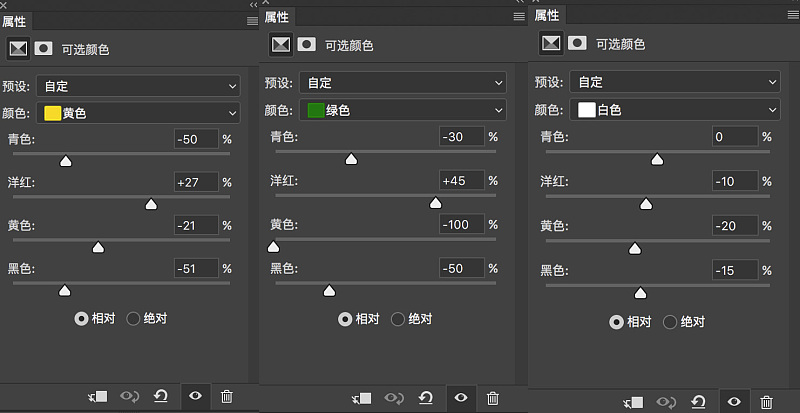Image resolution: width=800 pixels, height=413 pixels.
Task: Close the green properties panel
Action: [x=265, y=2]
